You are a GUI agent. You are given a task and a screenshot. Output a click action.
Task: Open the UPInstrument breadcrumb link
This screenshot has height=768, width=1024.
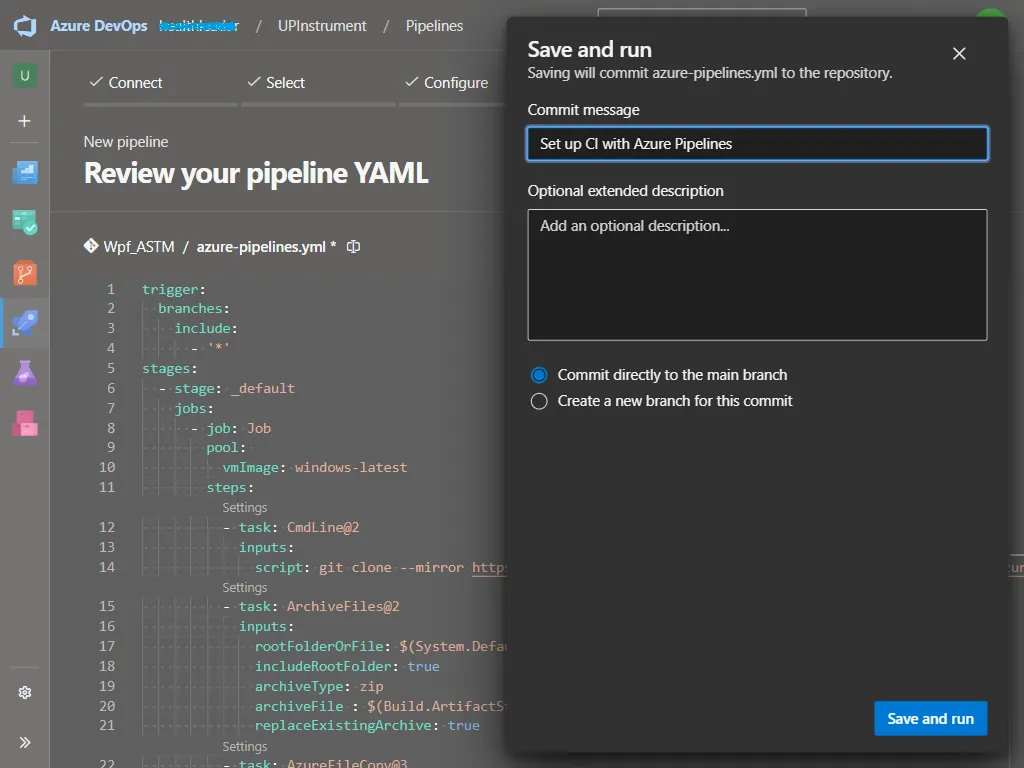tap(322, 26)
